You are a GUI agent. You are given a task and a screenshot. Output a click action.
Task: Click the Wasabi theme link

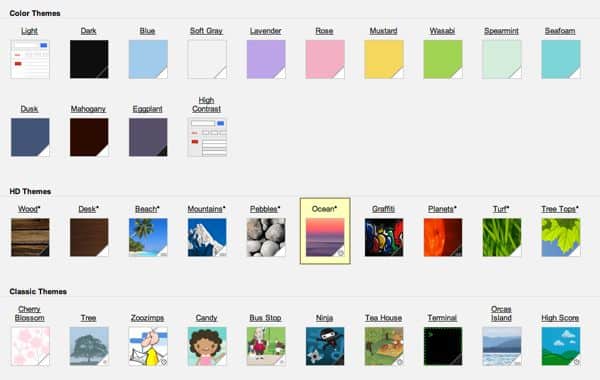(442, 31)
